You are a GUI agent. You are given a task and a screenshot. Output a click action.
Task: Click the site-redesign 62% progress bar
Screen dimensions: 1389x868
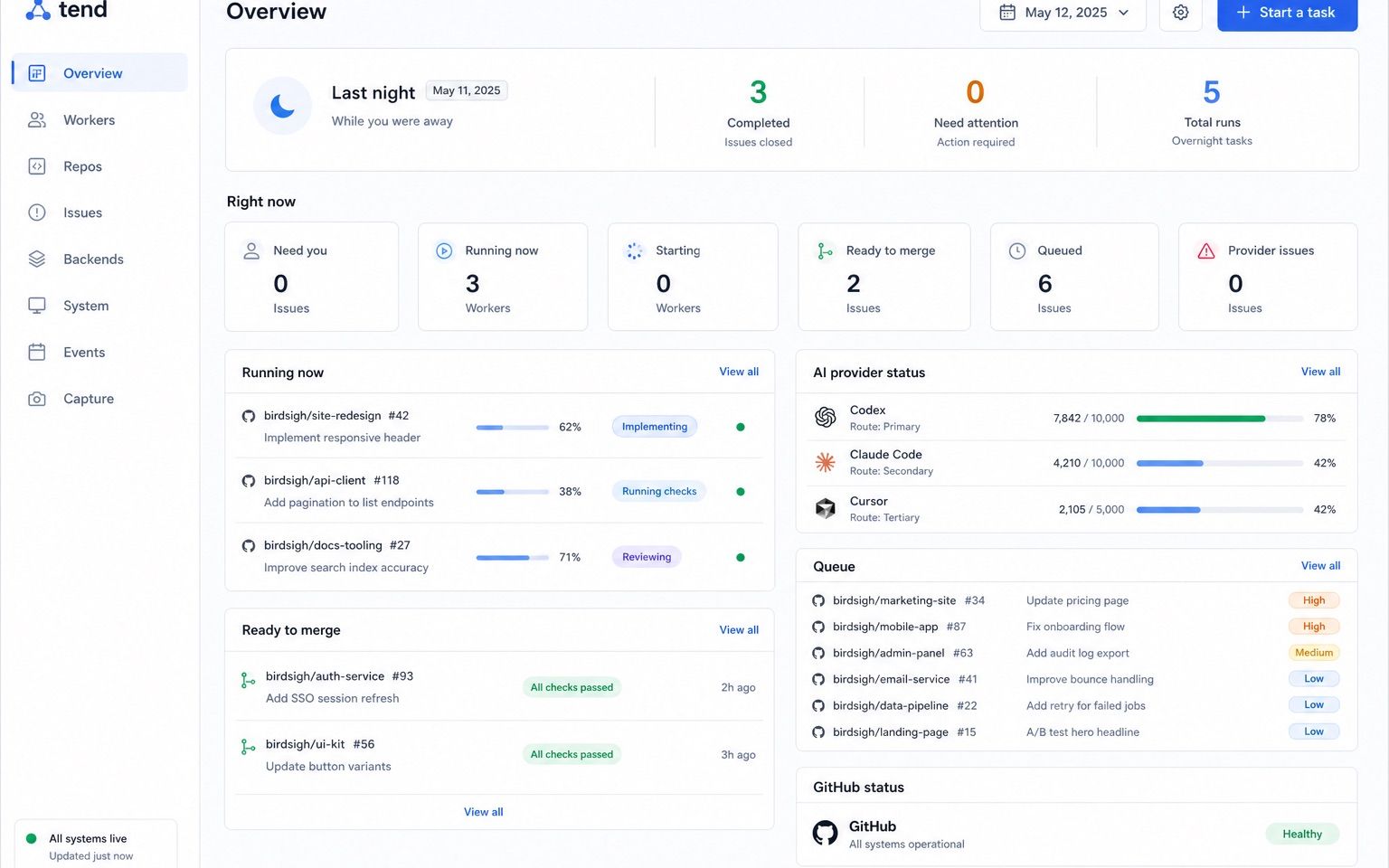coord(512,427)
